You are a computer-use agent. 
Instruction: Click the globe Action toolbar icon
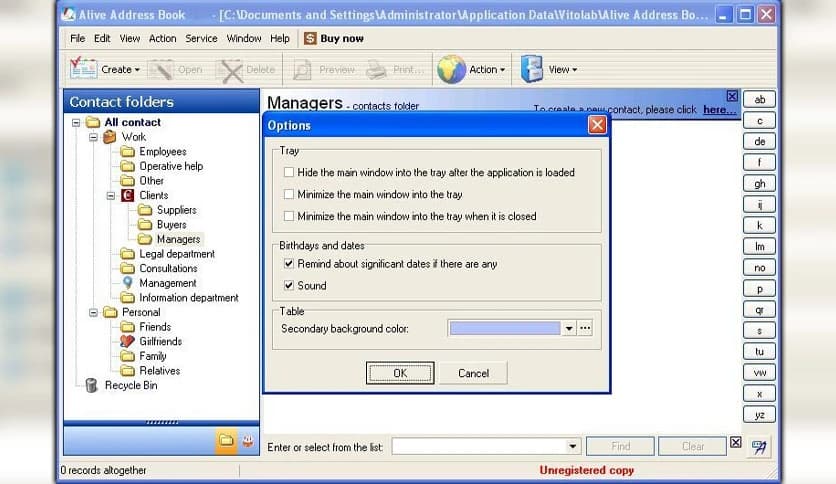point(452,69)
